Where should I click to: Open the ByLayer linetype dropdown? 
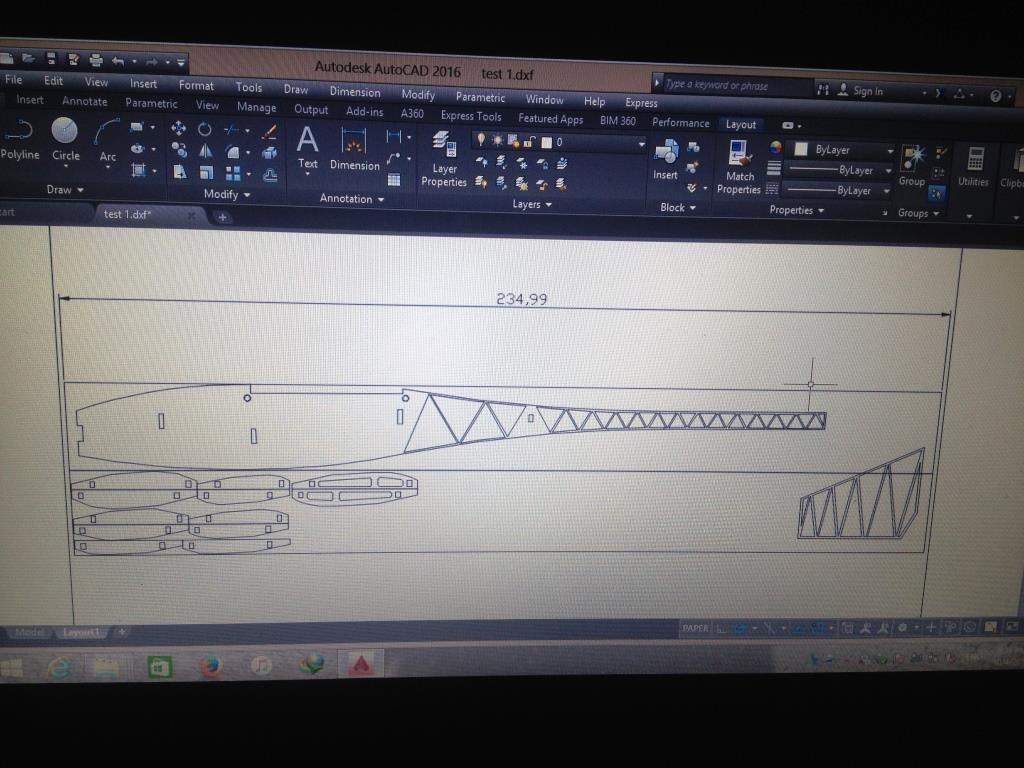(838, 190)
